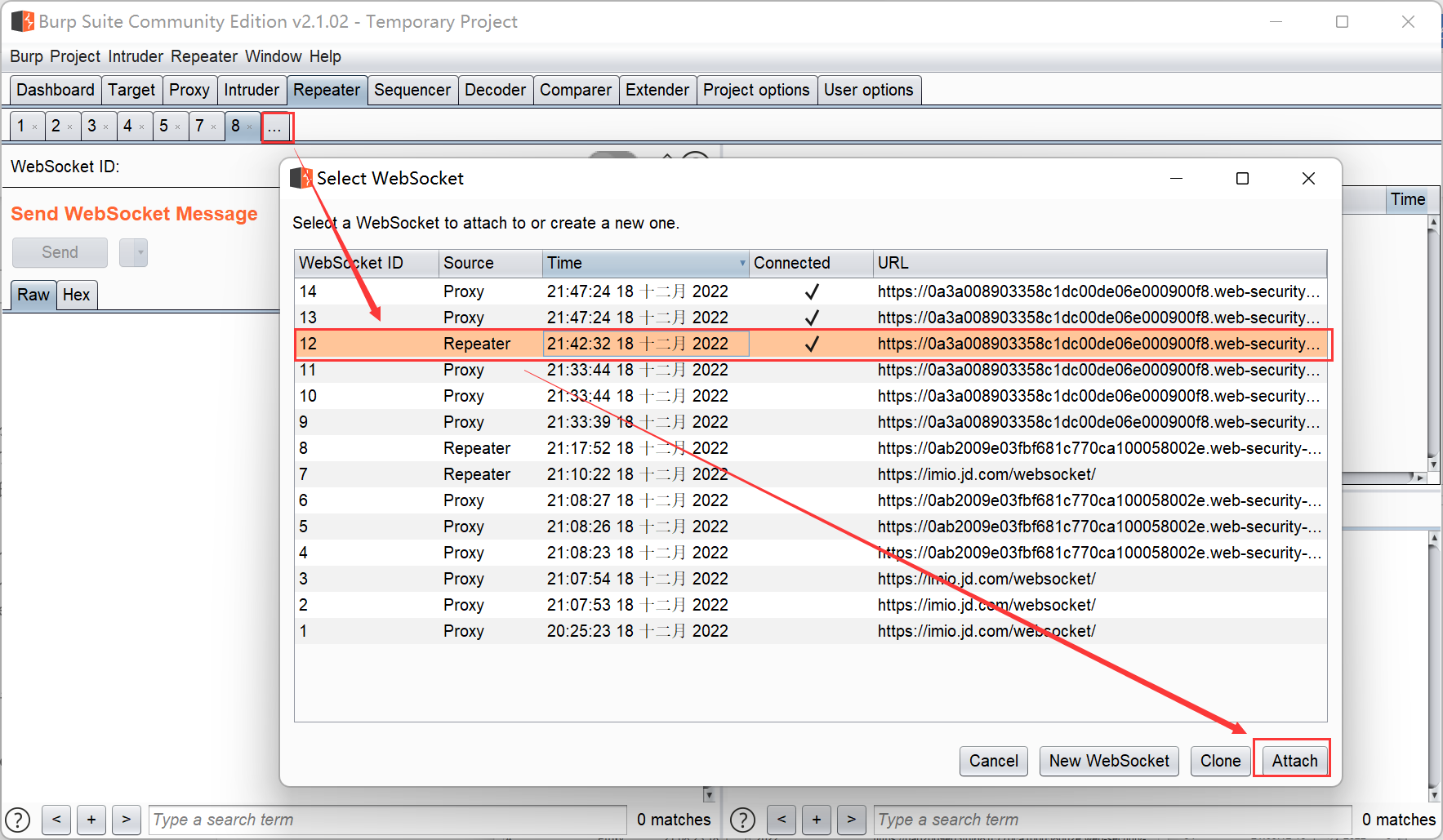Click the Burp logo in dialog title
This screenshot has height=840, width=1443.
[x=301, y=178]
